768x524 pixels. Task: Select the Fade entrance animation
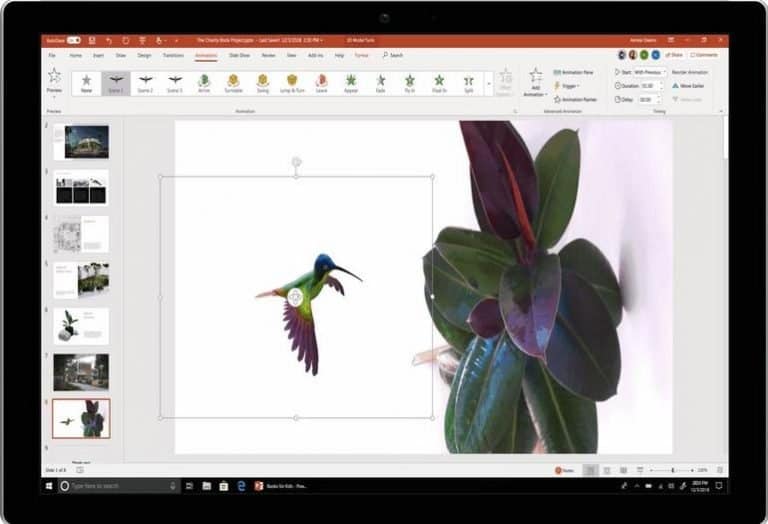click(381, 83)
